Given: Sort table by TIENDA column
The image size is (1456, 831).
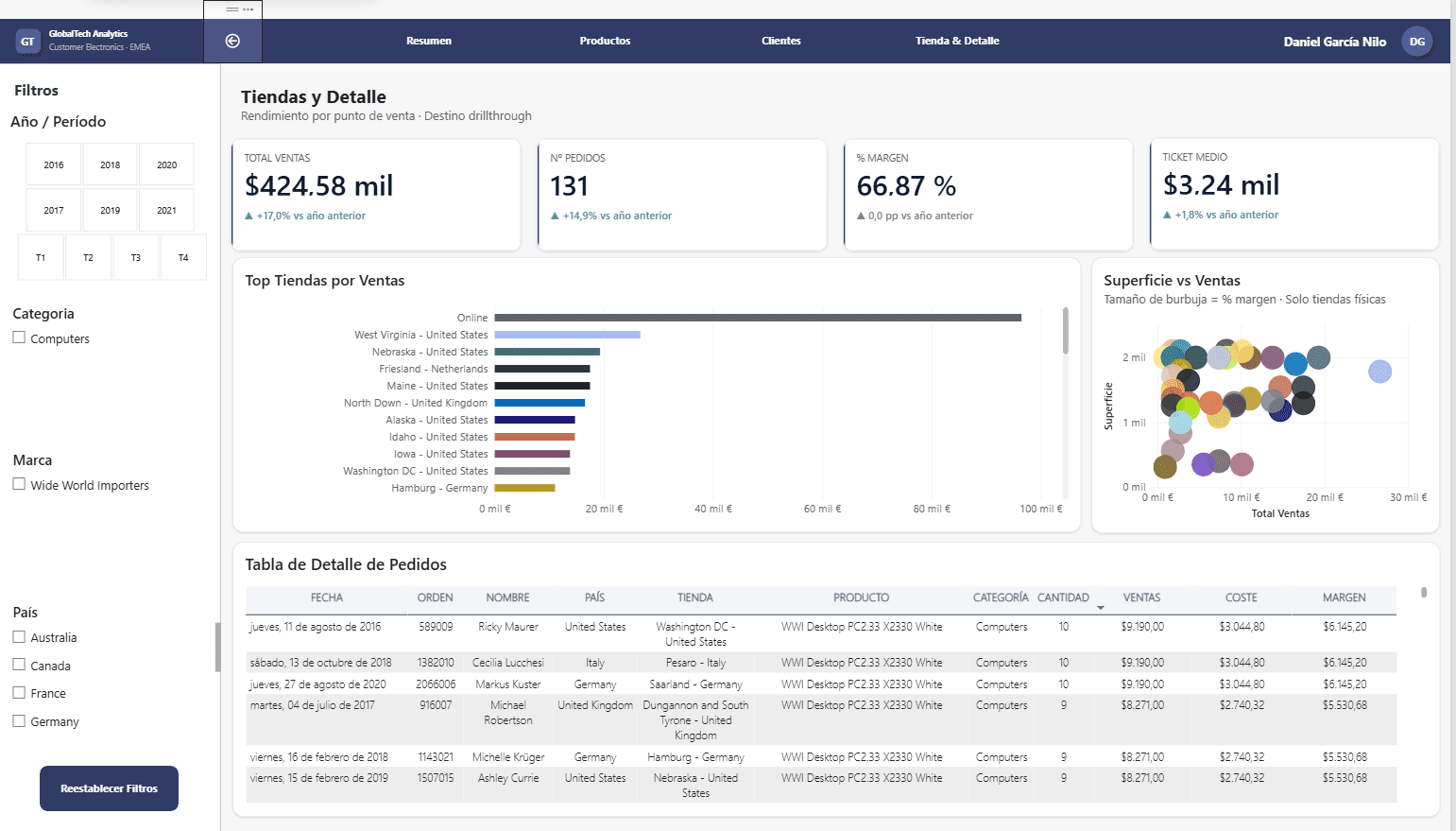Looking at the screenshot, I should coord(695,597).
